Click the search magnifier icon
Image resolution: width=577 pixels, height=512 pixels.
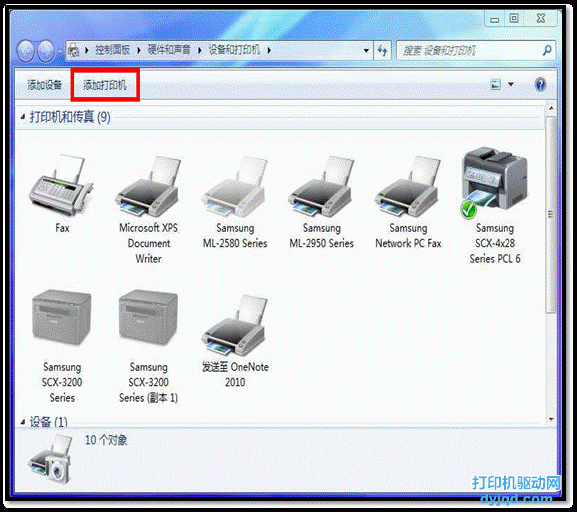pyautogui.click(x=547, y=50)
